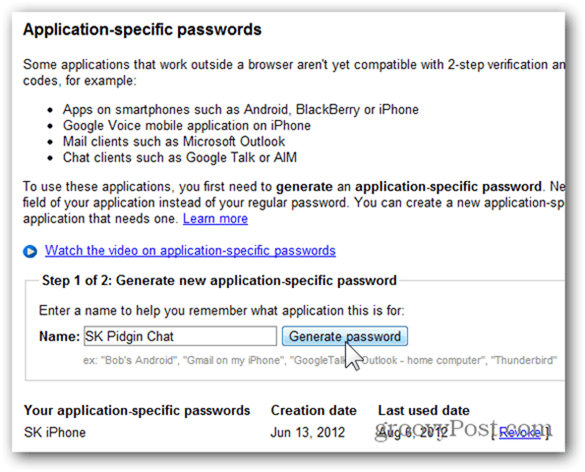Image resolution: width=585 pixels, height=472 pixels.
Task: Click the Step 1 of 2 section title
Action: click(219, 281)
